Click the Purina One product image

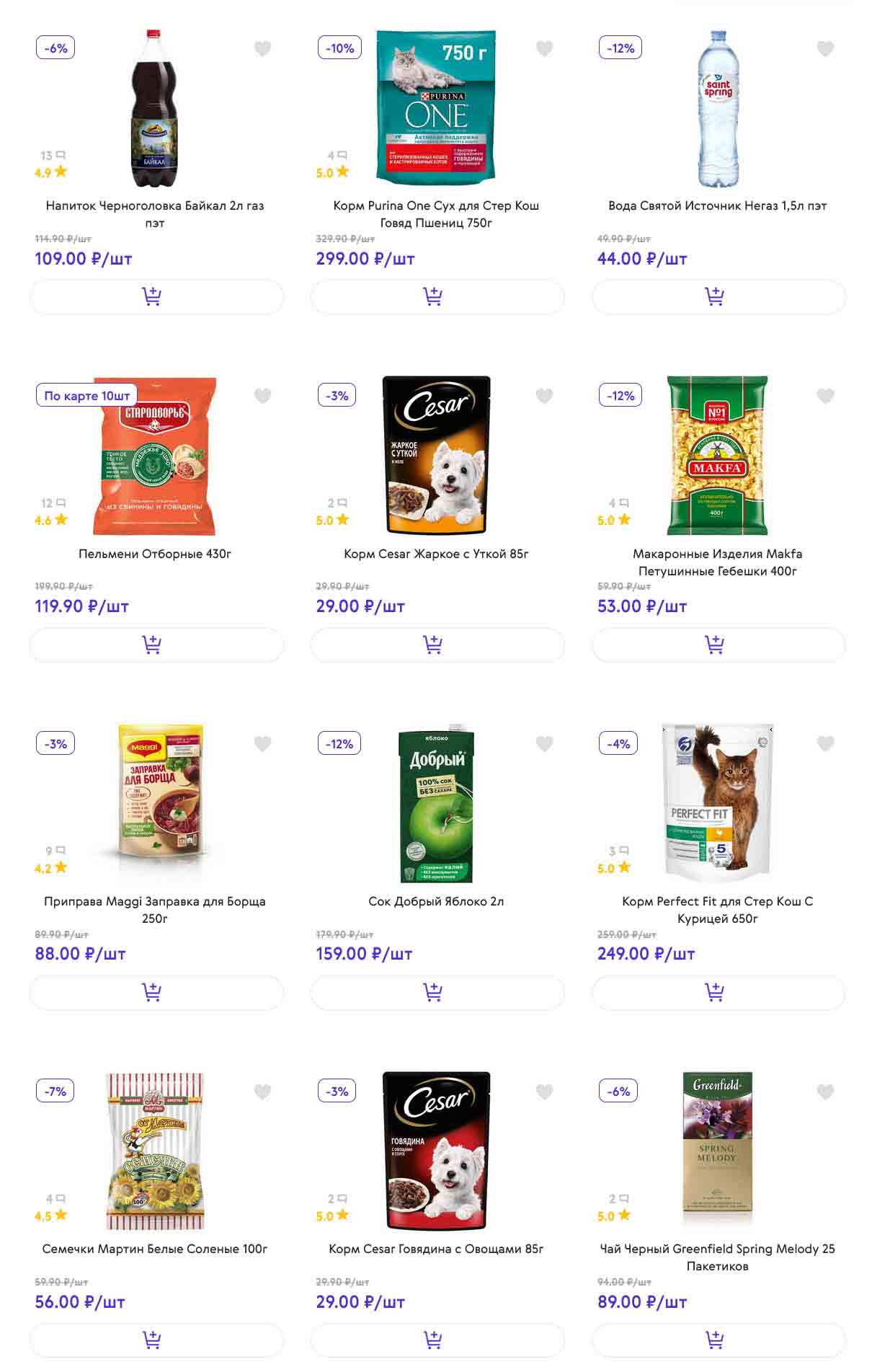436,107
